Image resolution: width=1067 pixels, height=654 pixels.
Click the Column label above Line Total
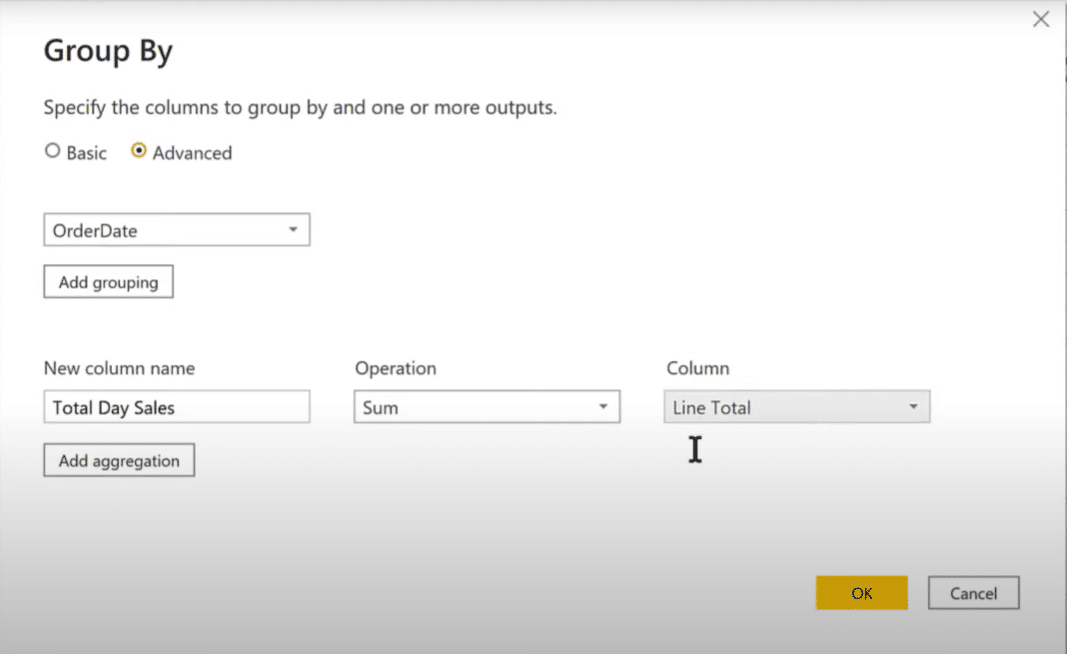tap(697, 368)
